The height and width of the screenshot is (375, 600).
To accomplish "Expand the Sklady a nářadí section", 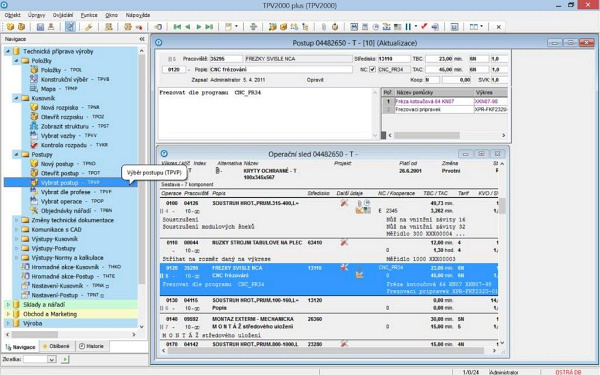I will click(x=8, y=305).
